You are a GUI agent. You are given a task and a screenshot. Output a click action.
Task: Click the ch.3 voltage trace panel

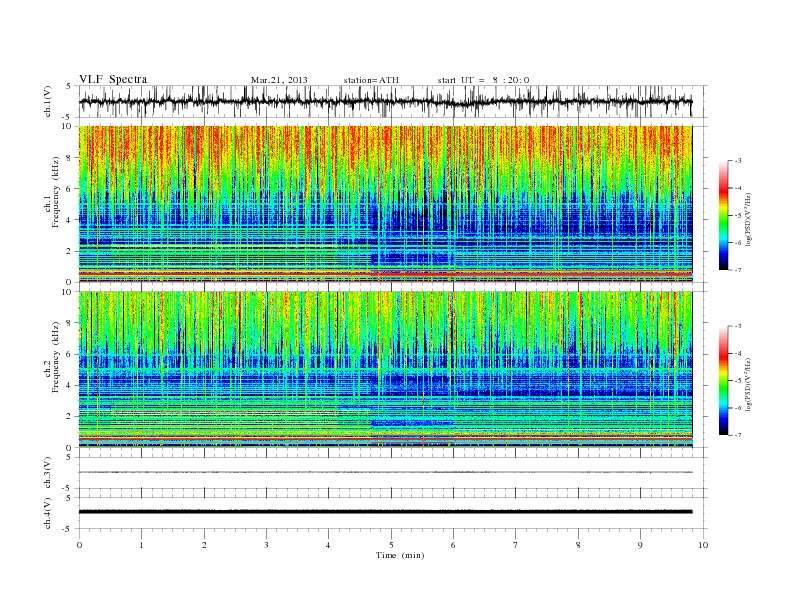[393, 473]
